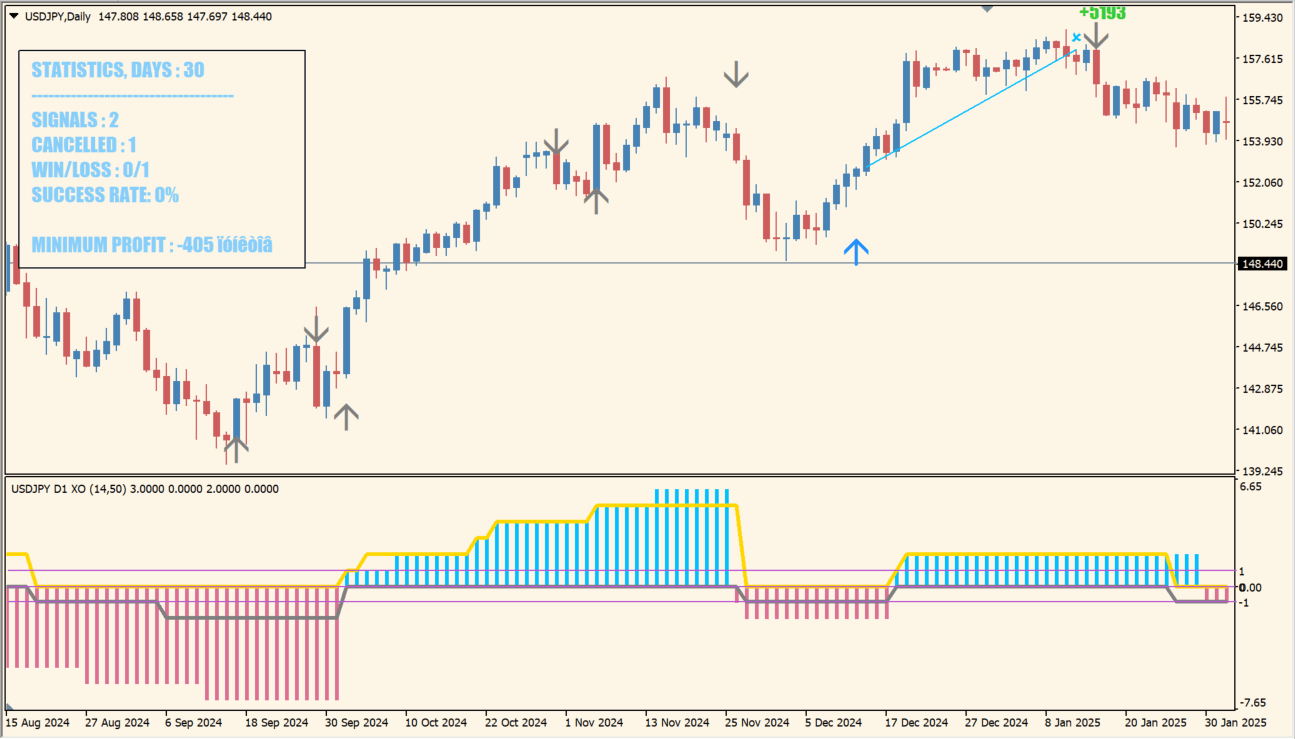Viewport: 1295px width, 739px height.
Task: Click the 6.65 indicator scale value
Action: [1251, 486]
